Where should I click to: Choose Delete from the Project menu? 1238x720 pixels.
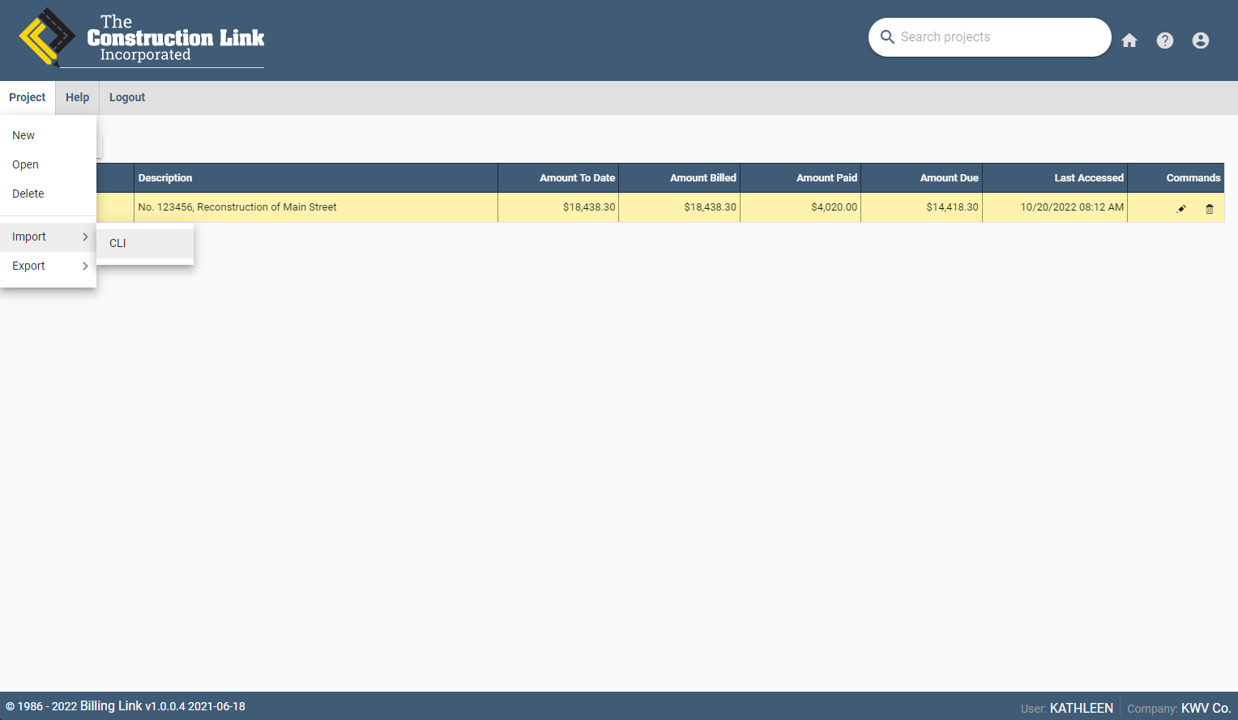pos(48,193)
